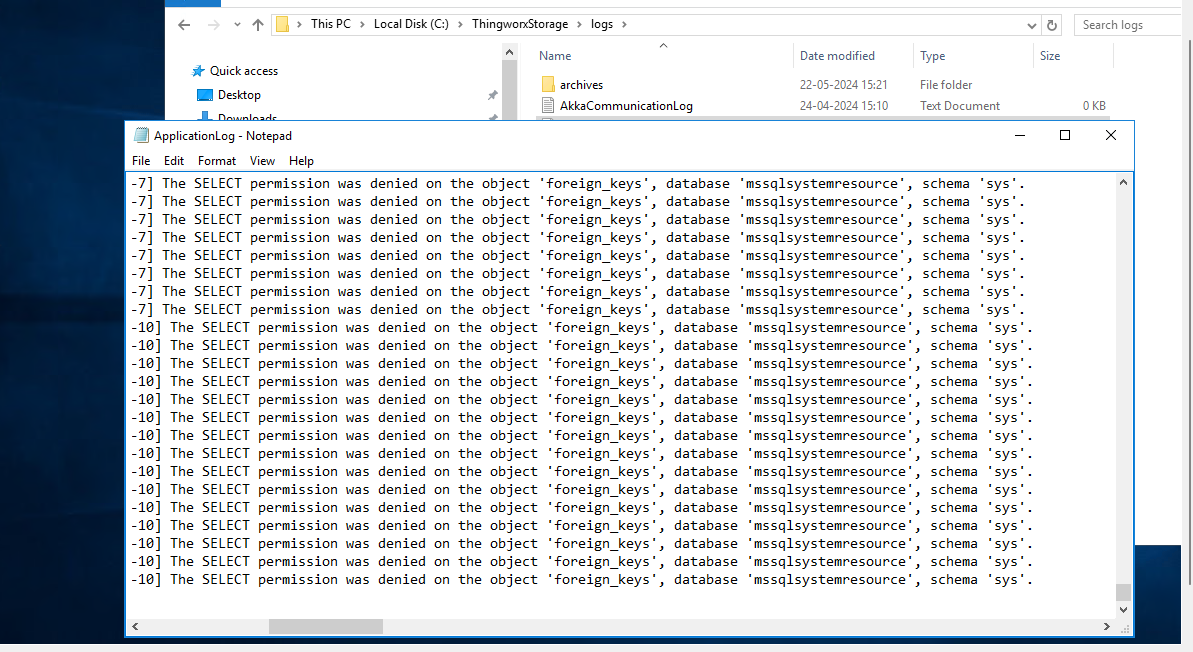Click the Back navigation arrow in Explorer
The height and width of the screenshot is (652, 1193).
(x=184, y=24)
